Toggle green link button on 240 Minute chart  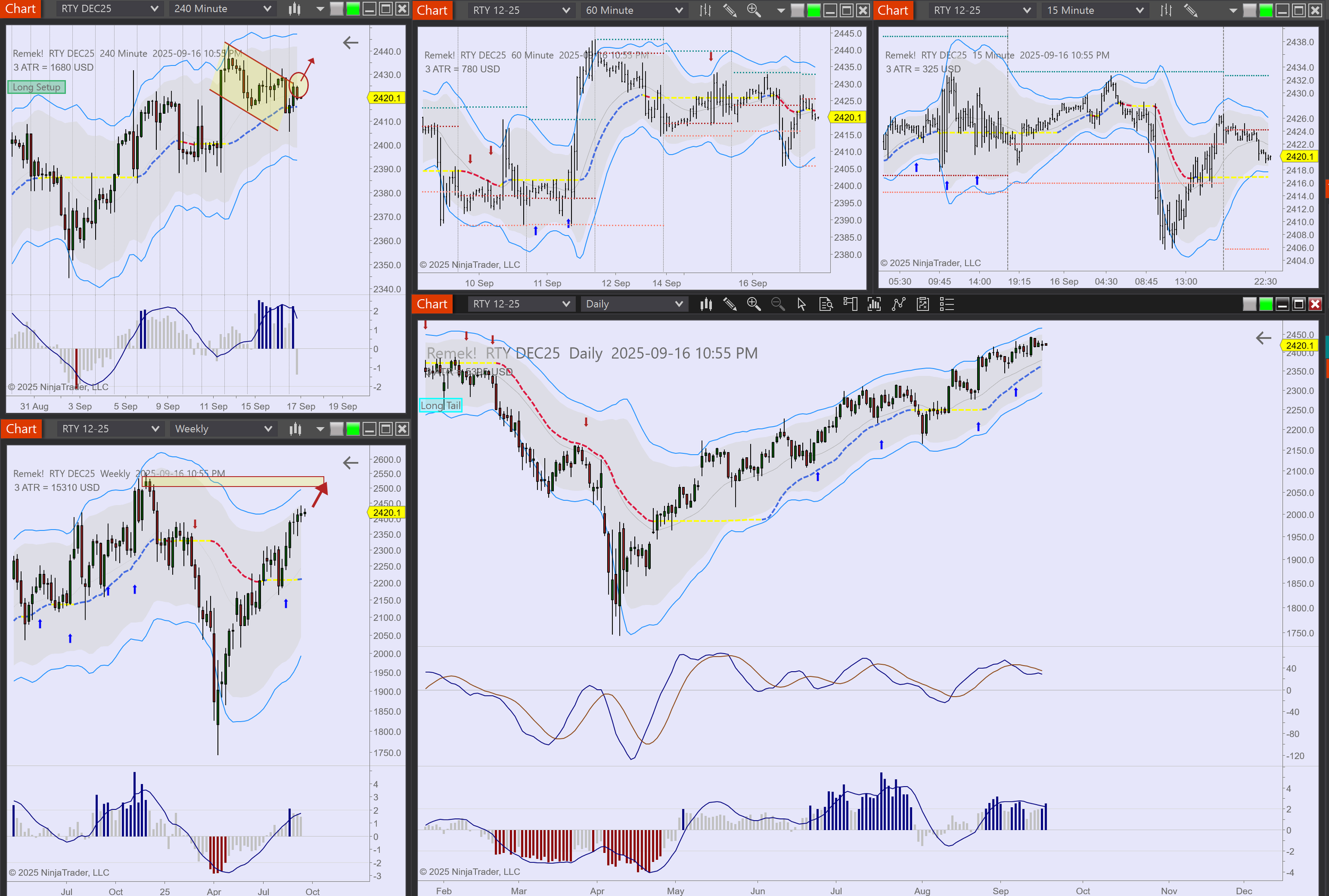(x=354, y=9)
